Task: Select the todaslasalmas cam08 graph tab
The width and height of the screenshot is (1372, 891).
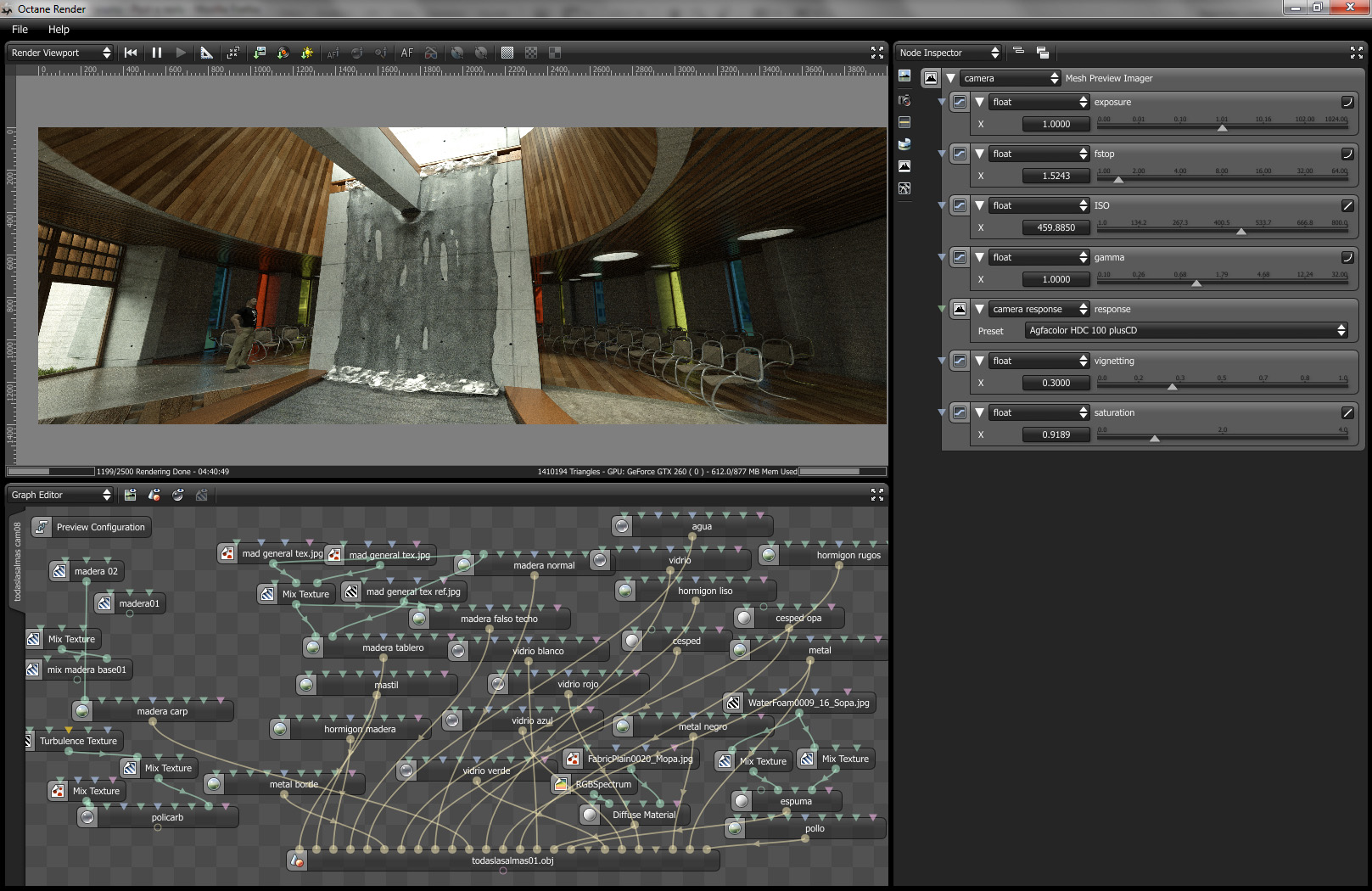Action: 17,561
